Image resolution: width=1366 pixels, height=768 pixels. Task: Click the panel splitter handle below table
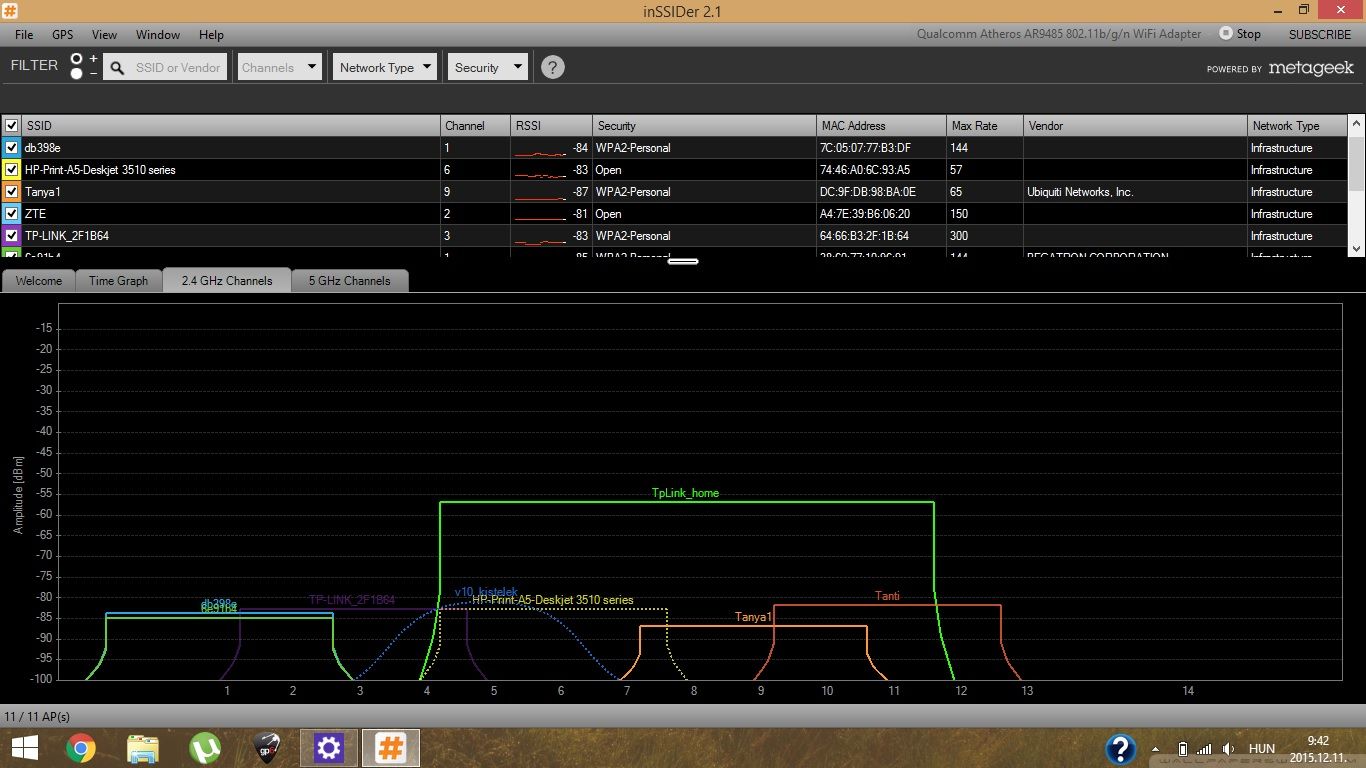pos(683,262)
